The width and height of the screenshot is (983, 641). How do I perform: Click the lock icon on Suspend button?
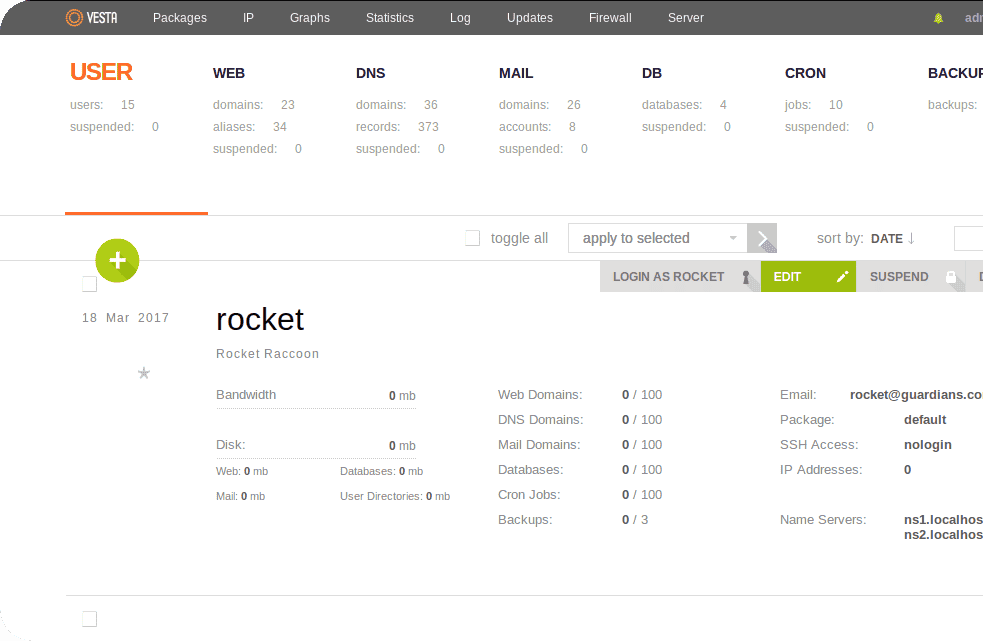click(950, 277)
